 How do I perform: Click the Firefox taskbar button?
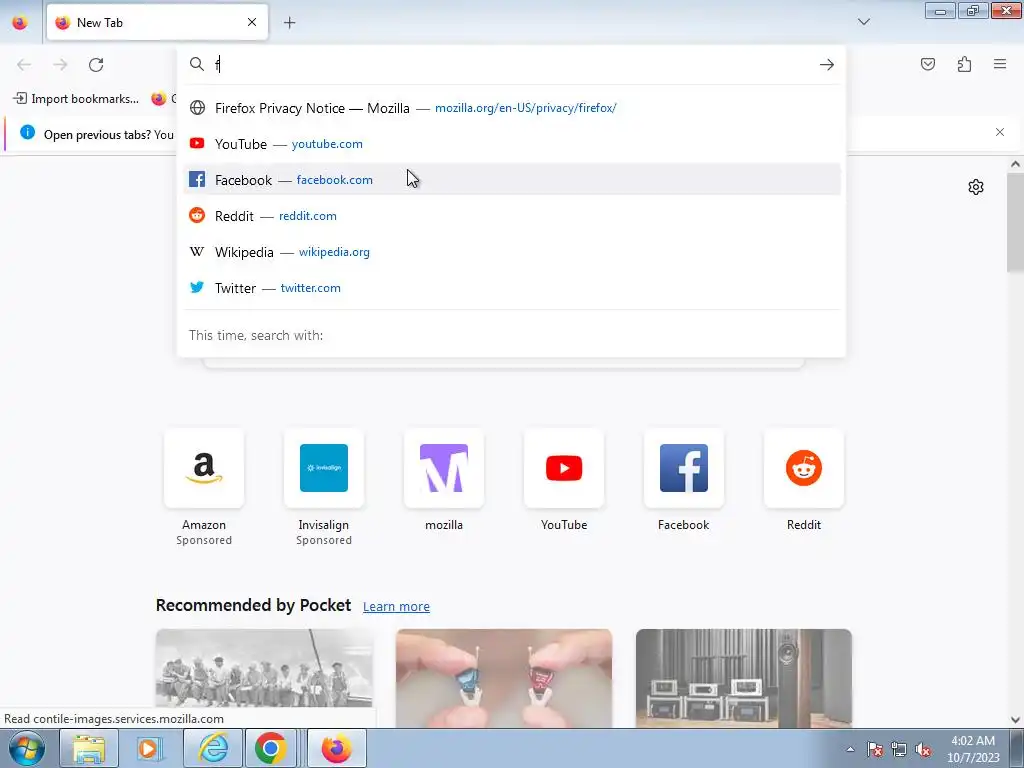[336, 748]
